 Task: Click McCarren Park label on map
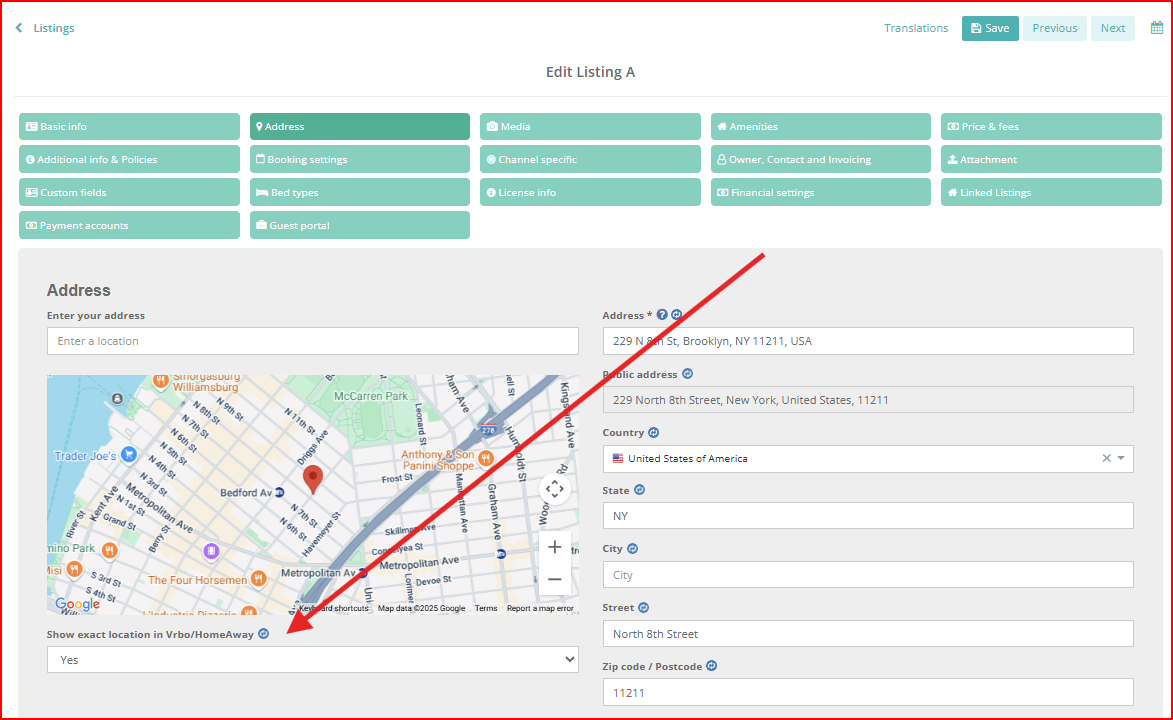(371, 396)
